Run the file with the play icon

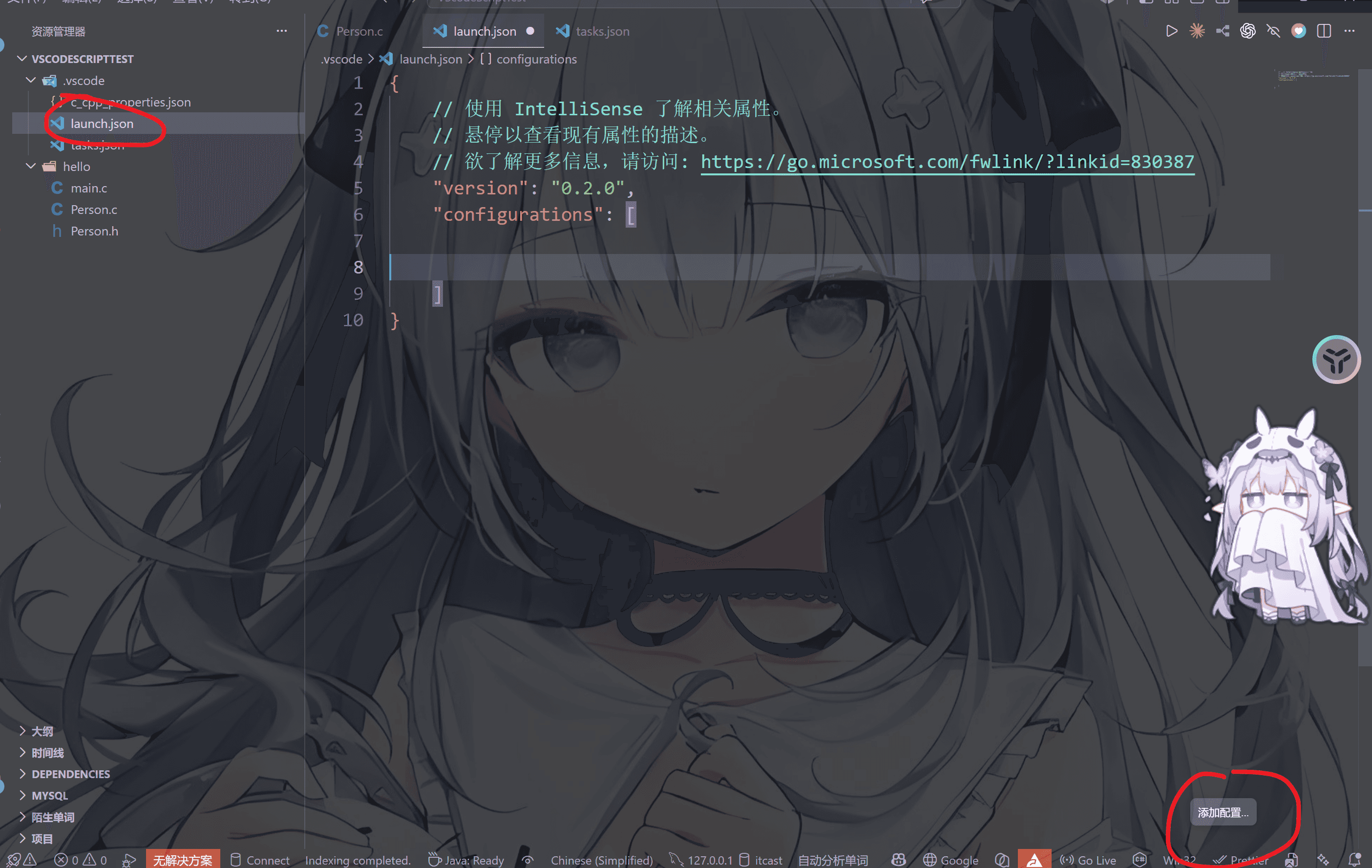(x=1171, y=31)
